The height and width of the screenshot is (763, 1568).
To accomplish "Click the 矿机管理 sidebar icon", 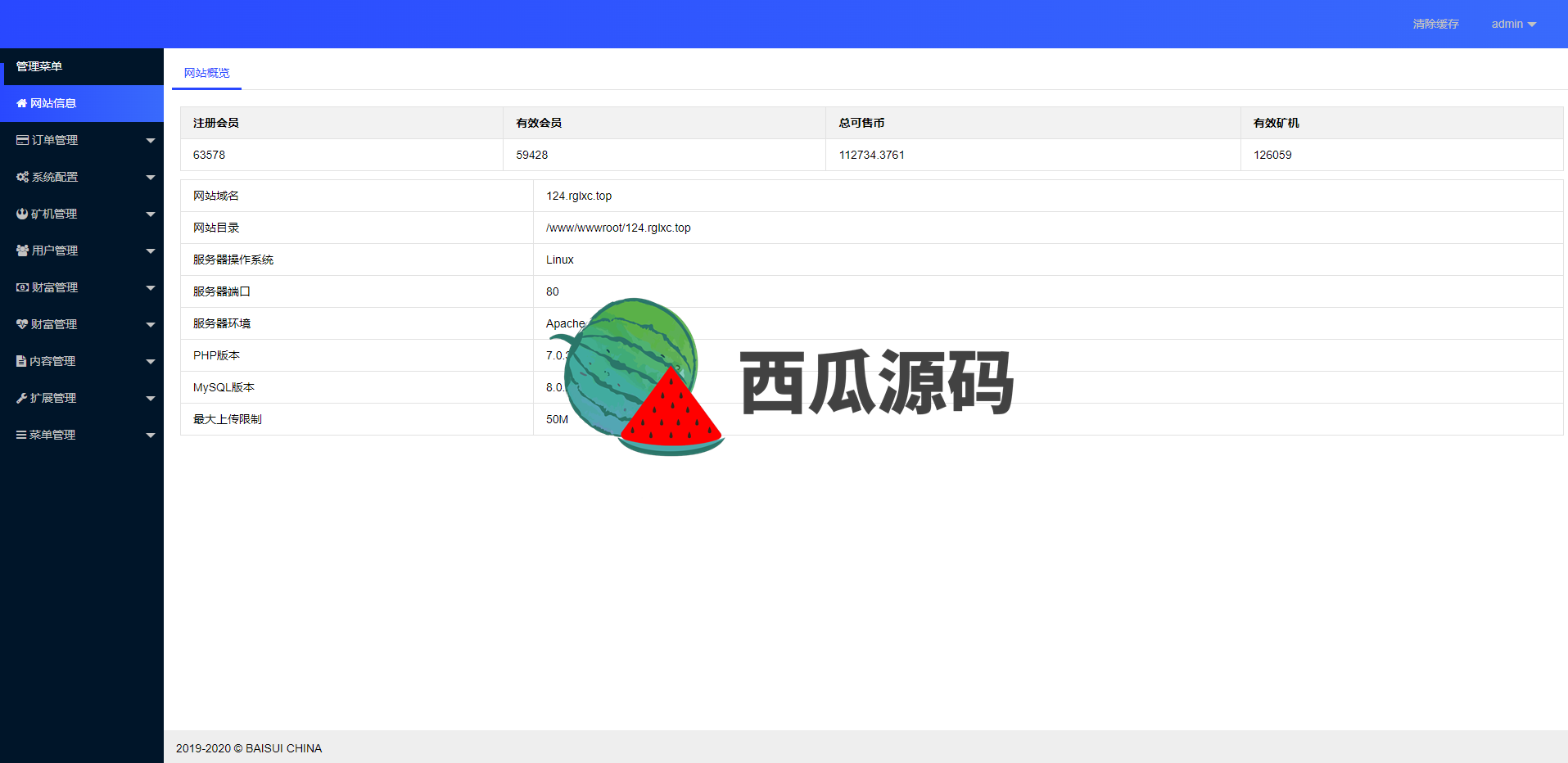I will pyautogui.click(x=22, y=214).
